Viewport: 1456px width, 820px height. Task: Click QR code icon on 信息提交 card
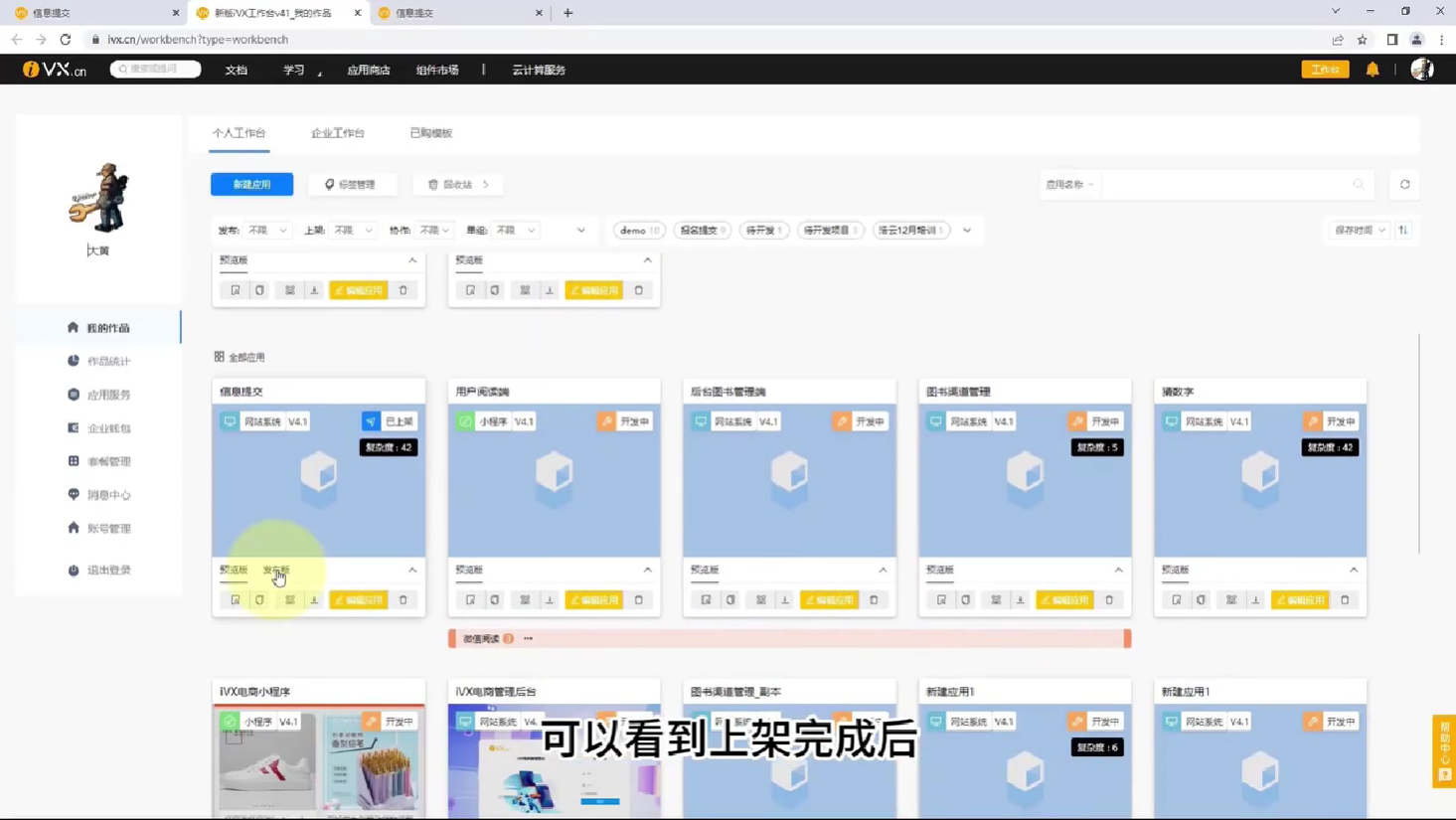point(290,600)
